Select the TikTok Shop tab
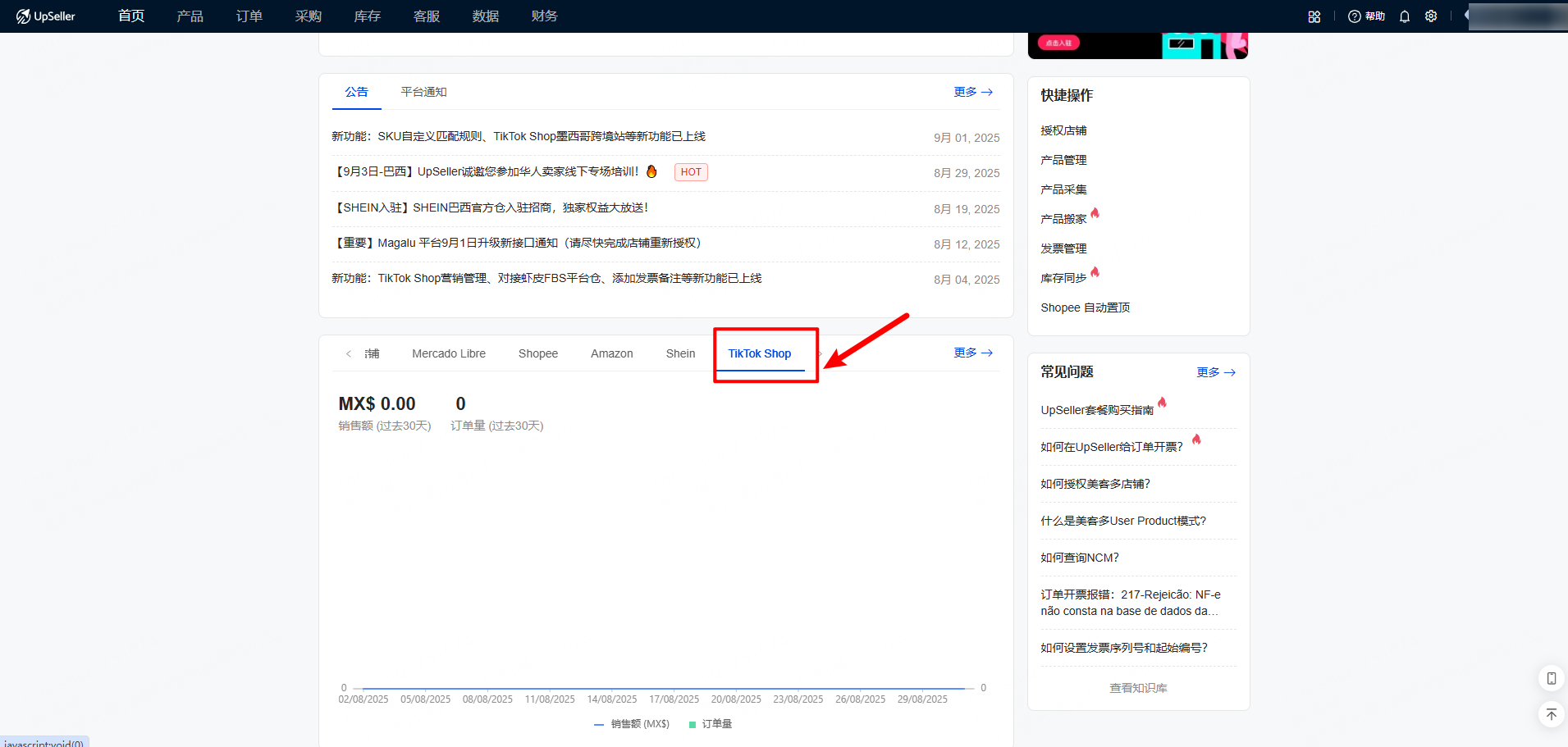 pyautogui.click(x=760, y=353)
